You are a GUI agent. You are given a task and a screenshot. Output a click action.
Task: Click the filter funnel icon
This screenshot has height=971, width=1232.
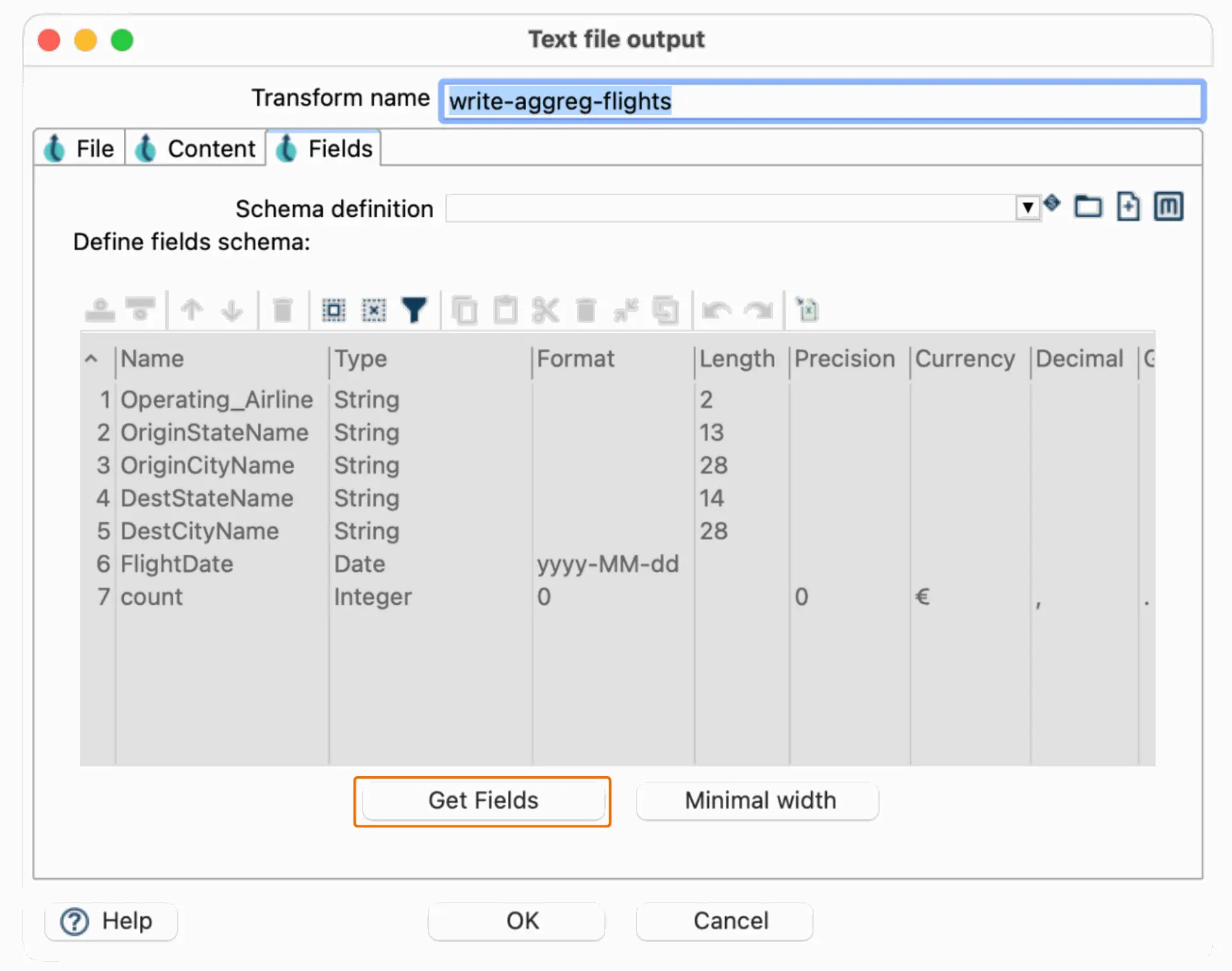click(414, 310)
